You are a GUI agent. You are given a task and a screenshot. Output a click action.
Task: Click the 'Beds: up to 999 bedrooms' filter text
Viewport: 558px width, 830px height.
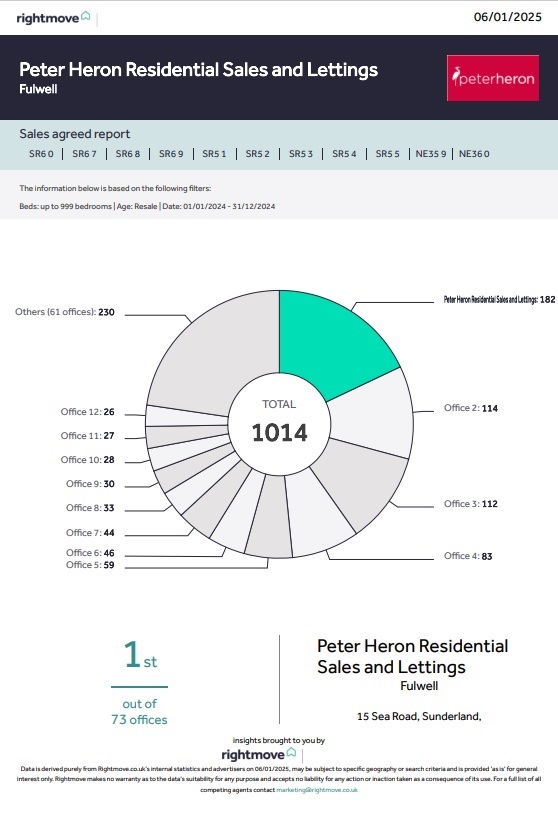coord(65,206)
